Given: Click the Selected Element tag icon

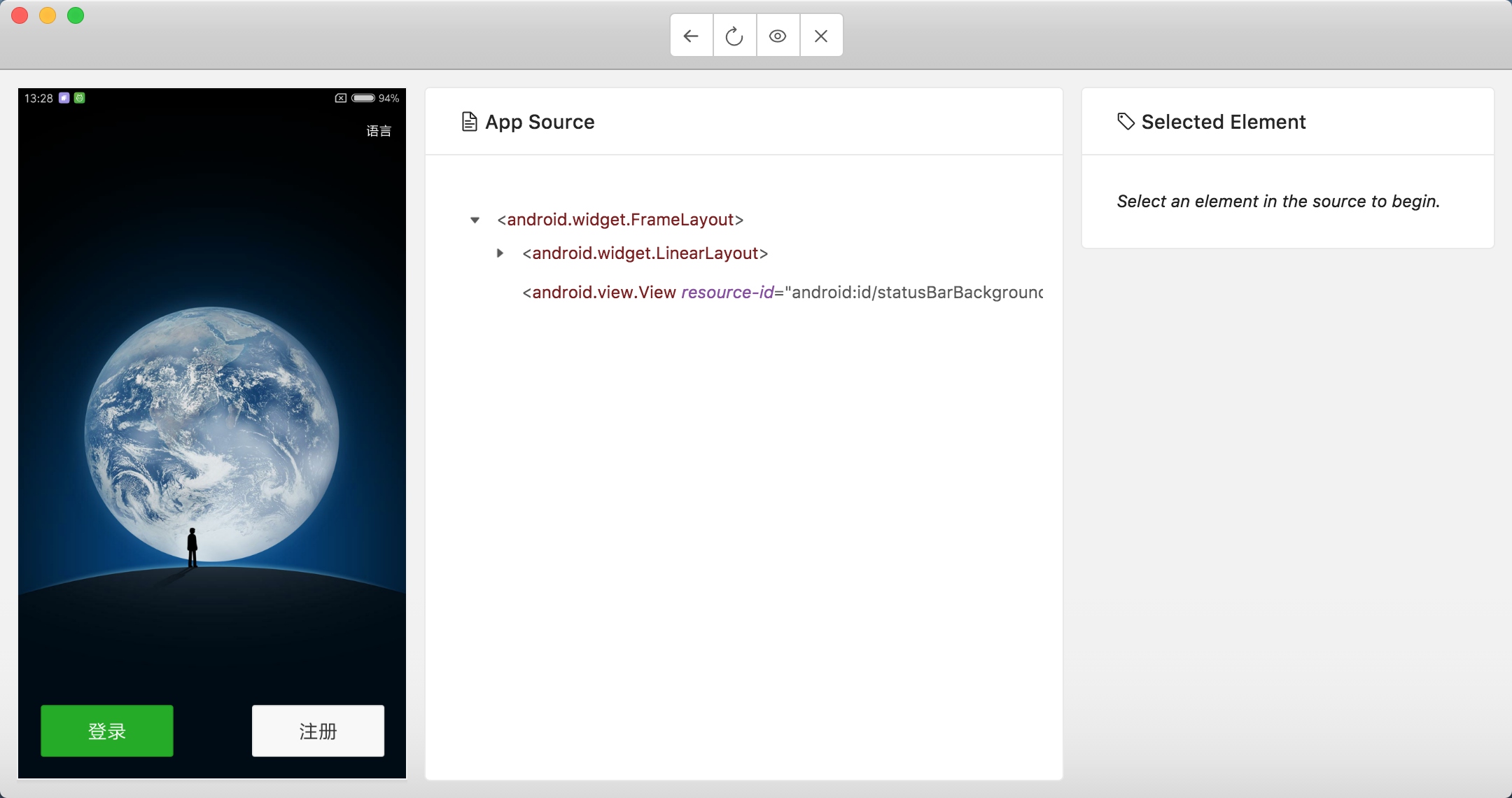Looking at the screenshot, I should tap(1126, 122).
